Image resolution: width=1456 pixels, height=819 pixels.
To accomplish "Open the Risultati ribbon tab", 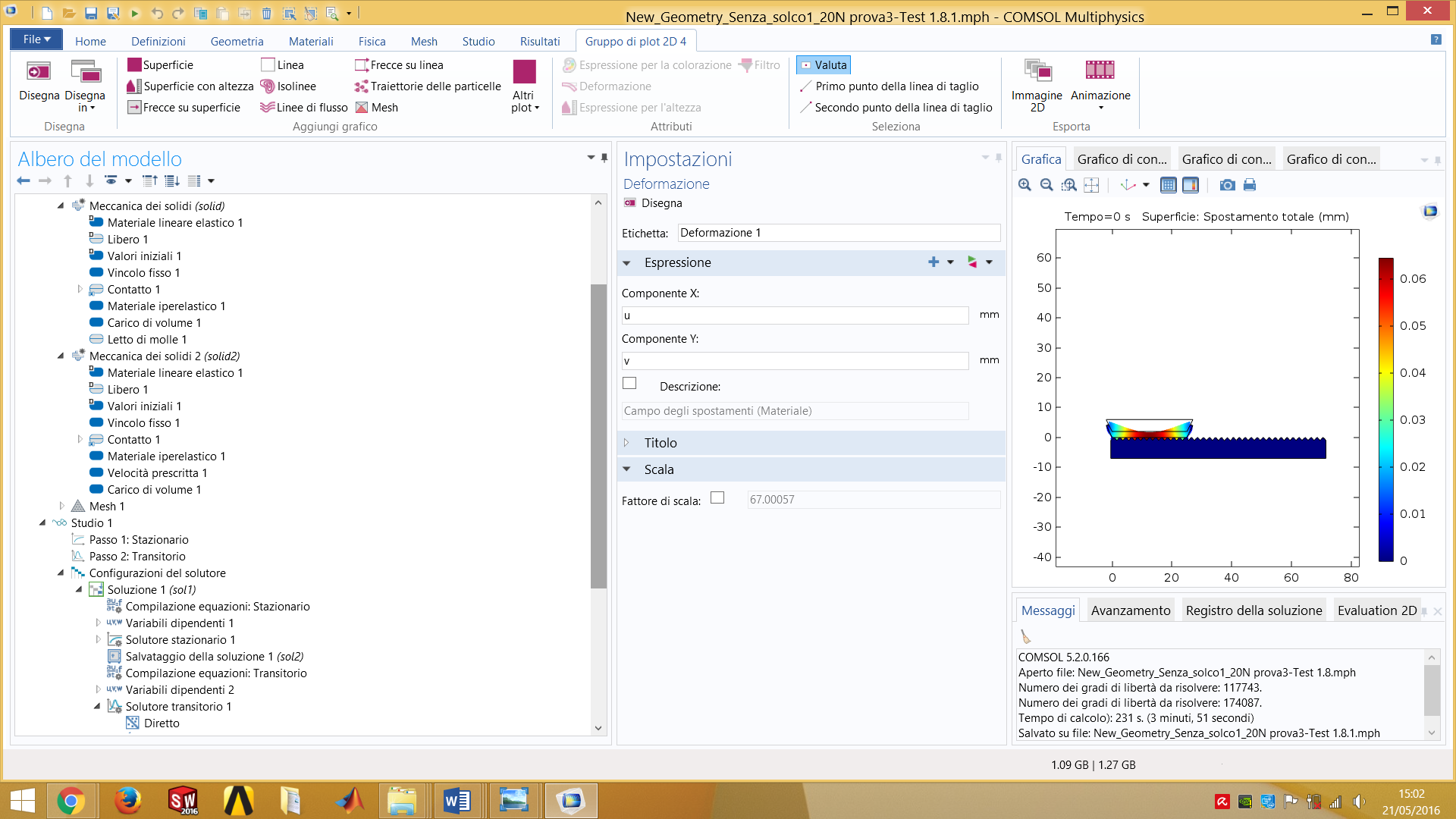I will (x=539, y=42).
